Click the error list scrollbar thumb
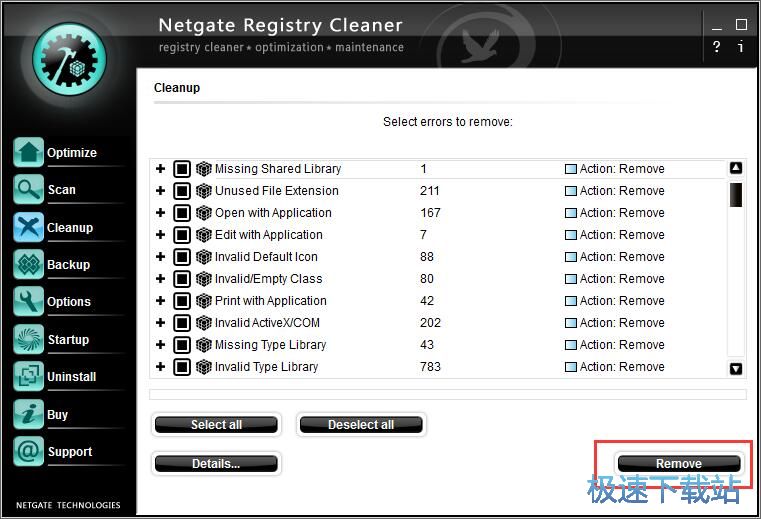This screenshot has height=519, width=761. [x=736, y=195]
